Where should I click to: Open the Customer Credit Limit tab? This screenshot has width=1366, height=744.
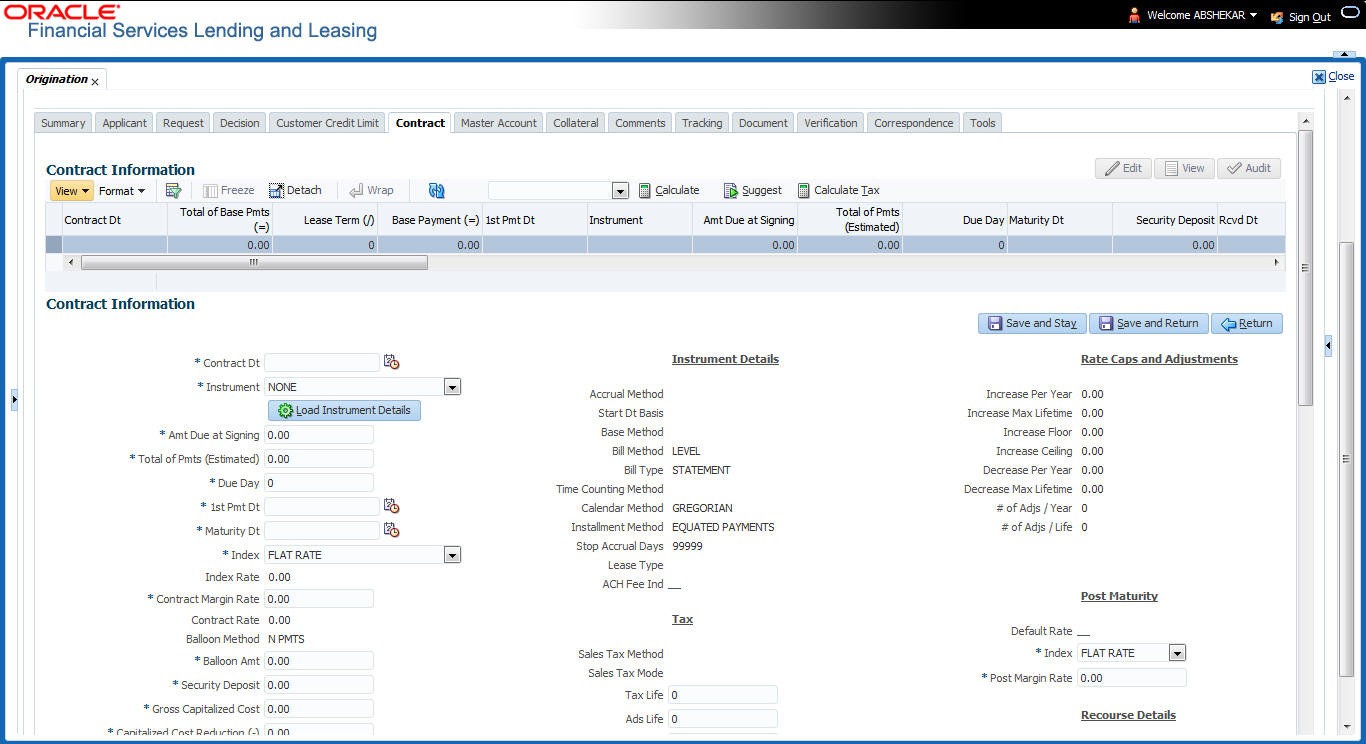tap(327, 123)
